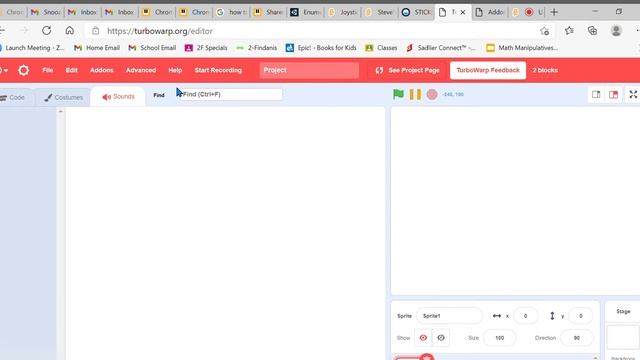This screenshot has height=360, width=640.
Task: Switch to the Google 'how t' tab
Action: (x=231, y=12)
